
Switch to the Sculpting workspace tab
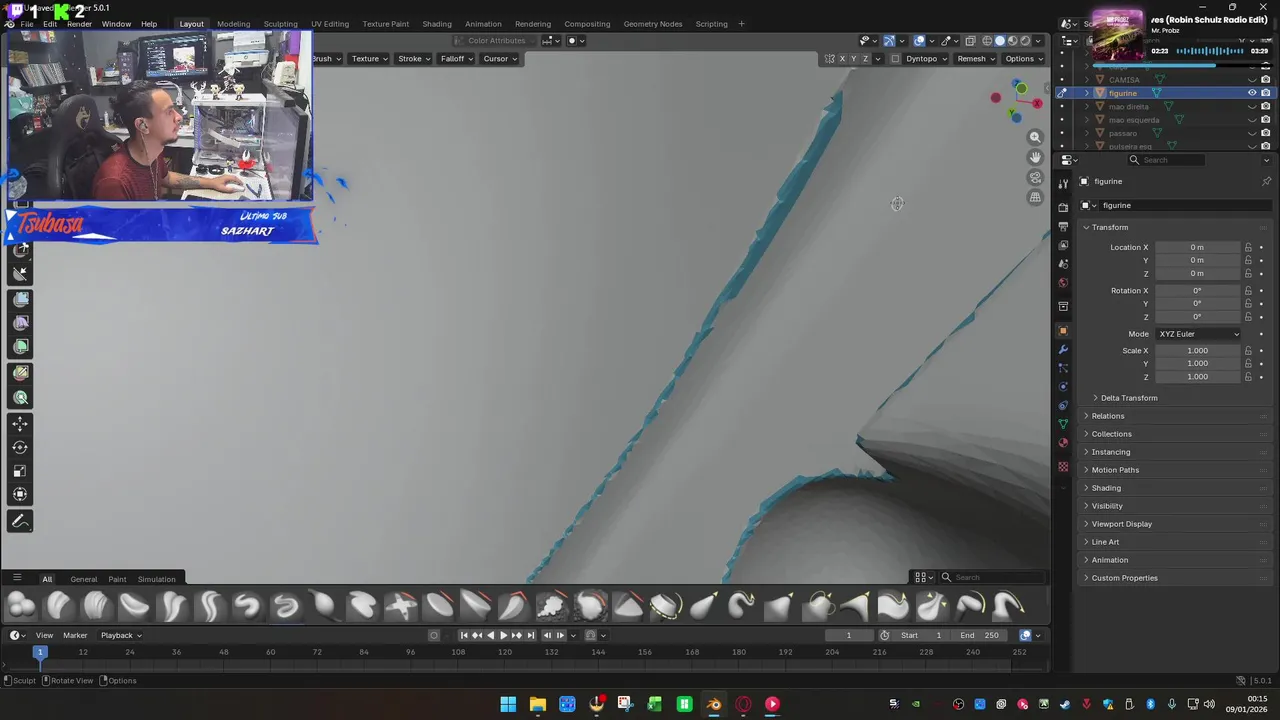280,24
